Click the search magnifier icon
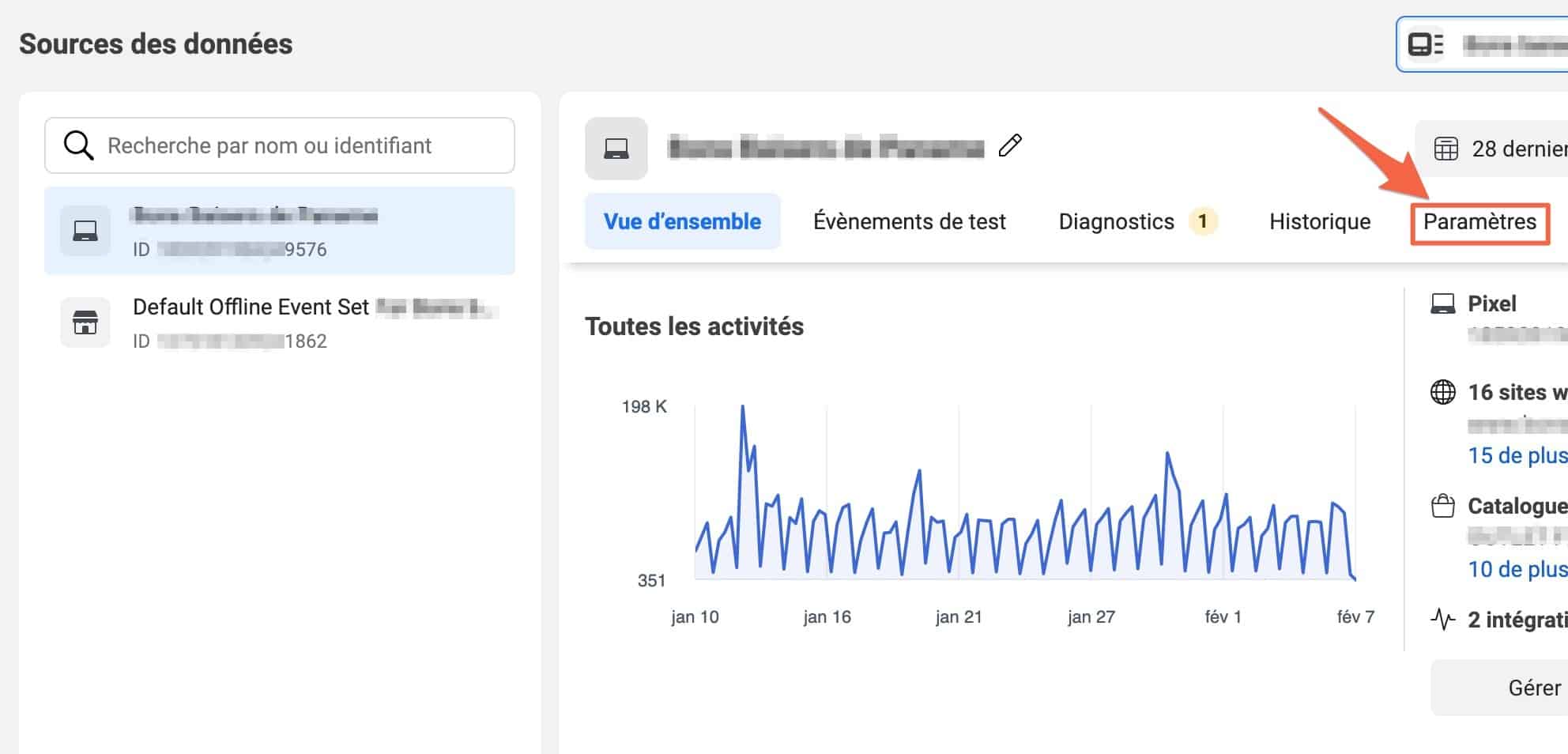 click(78, 145)
